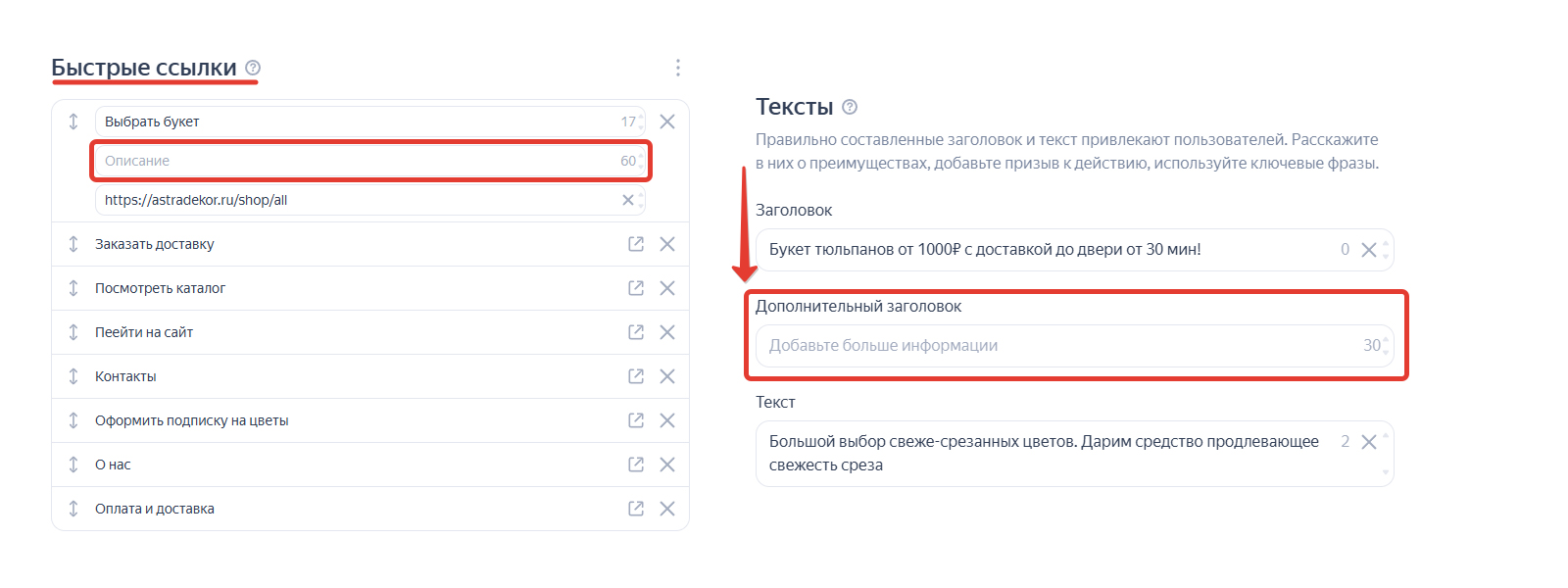Clear the Текст ad body field
The height and width of the screenshot is (588, 1568).
click(x=1369, y=442)
